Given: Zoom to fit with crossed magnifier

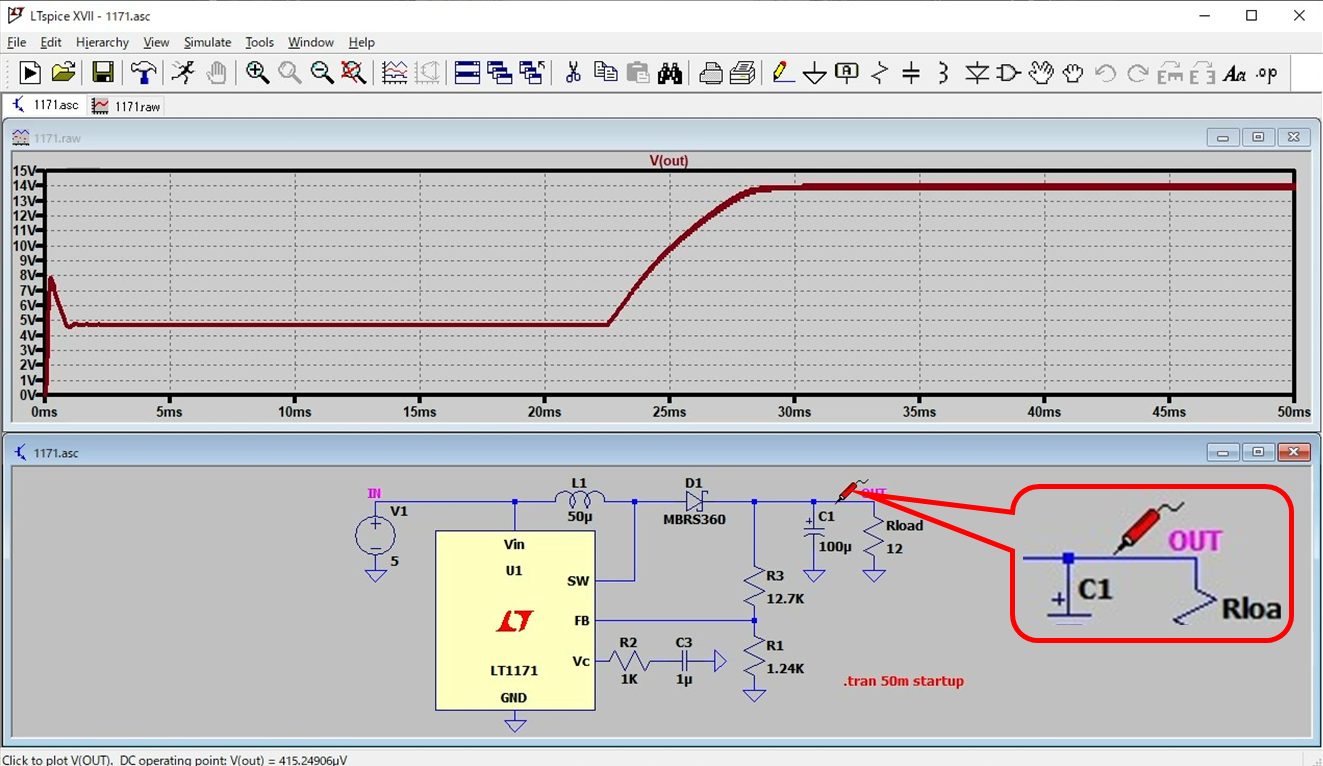Looking at the screenshot, I should (x=353, y=72).
